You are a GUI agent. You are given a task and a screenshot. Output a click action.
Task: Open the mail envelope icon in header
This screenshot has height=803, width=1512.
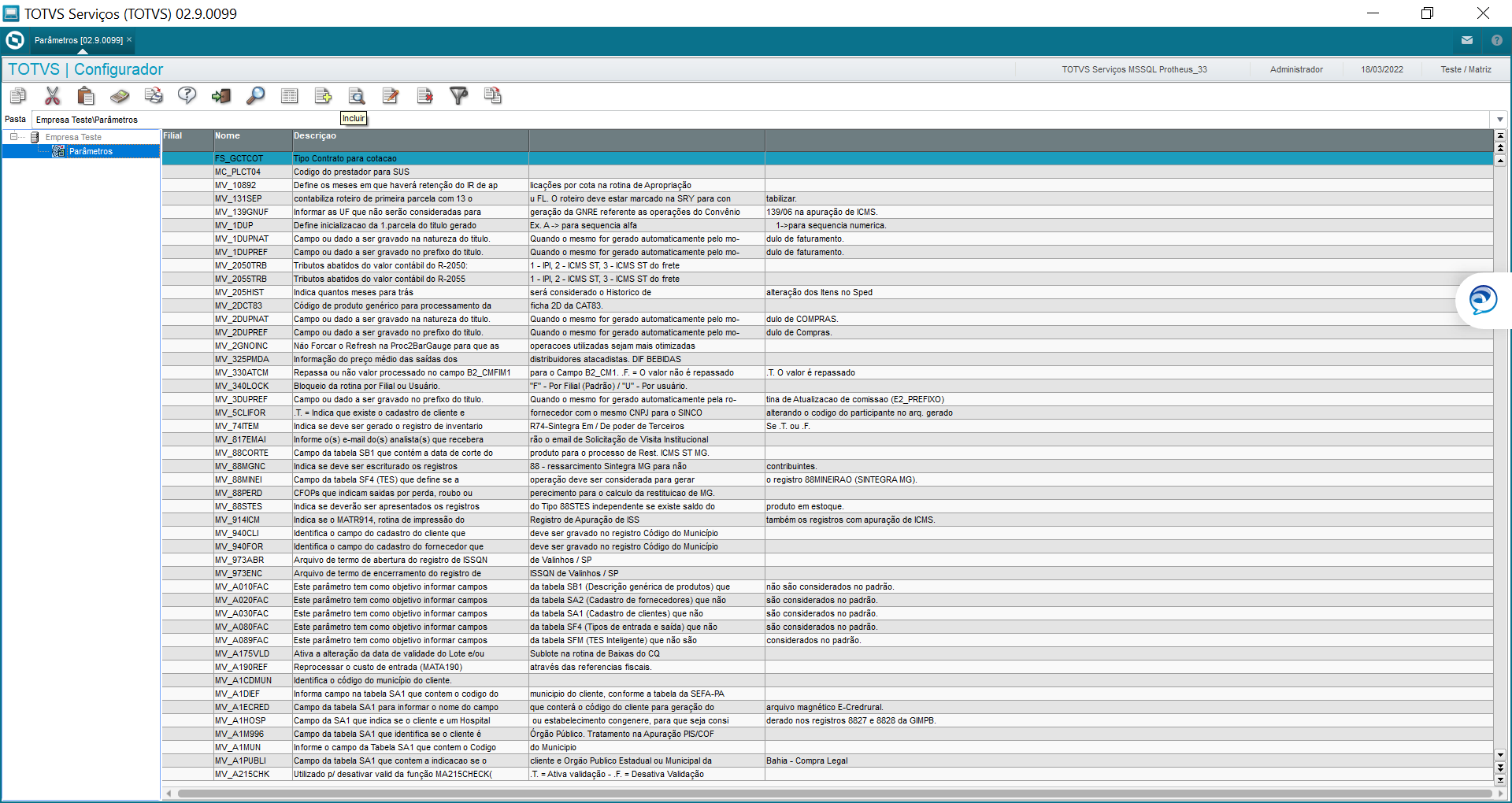1467,40
